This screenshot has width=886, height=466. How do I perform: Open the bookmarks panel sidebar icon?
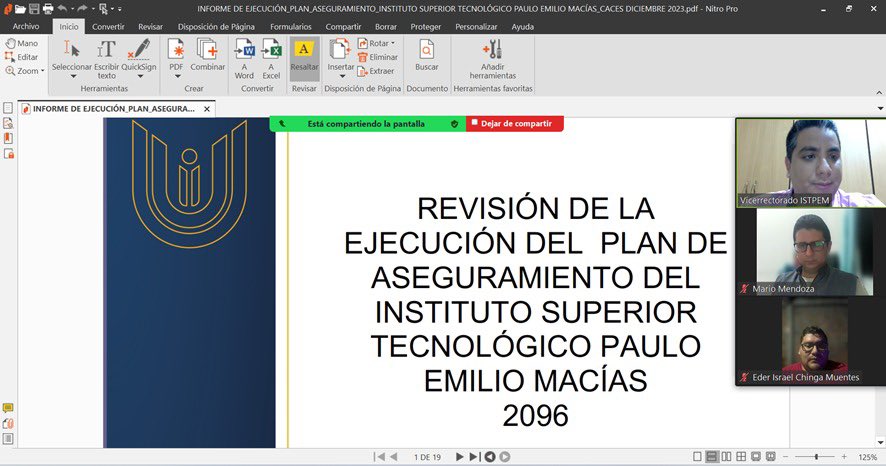8,138
